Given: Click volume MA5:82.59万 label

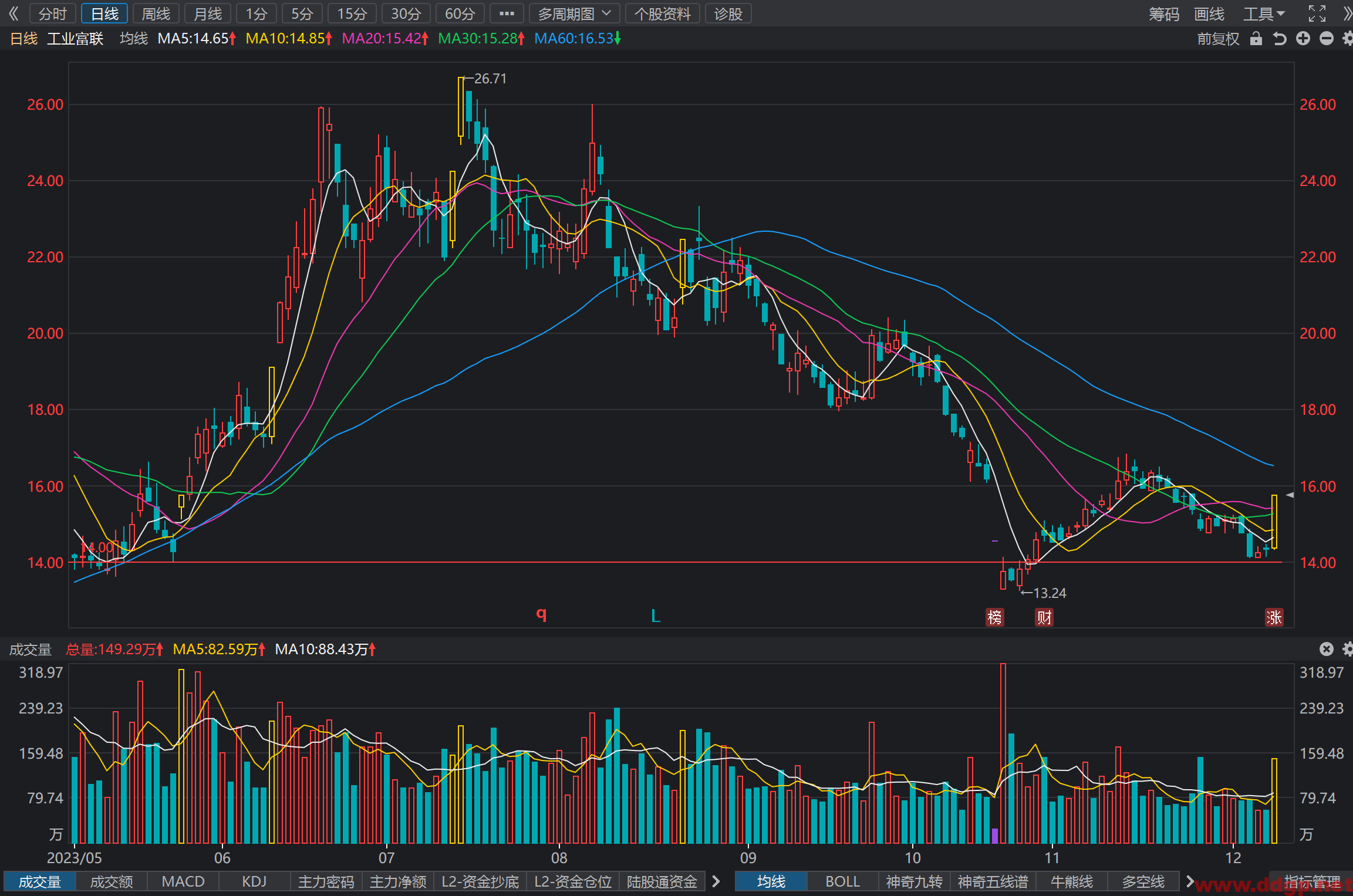Looking at the screenshot, I should [x=219, y=649].
